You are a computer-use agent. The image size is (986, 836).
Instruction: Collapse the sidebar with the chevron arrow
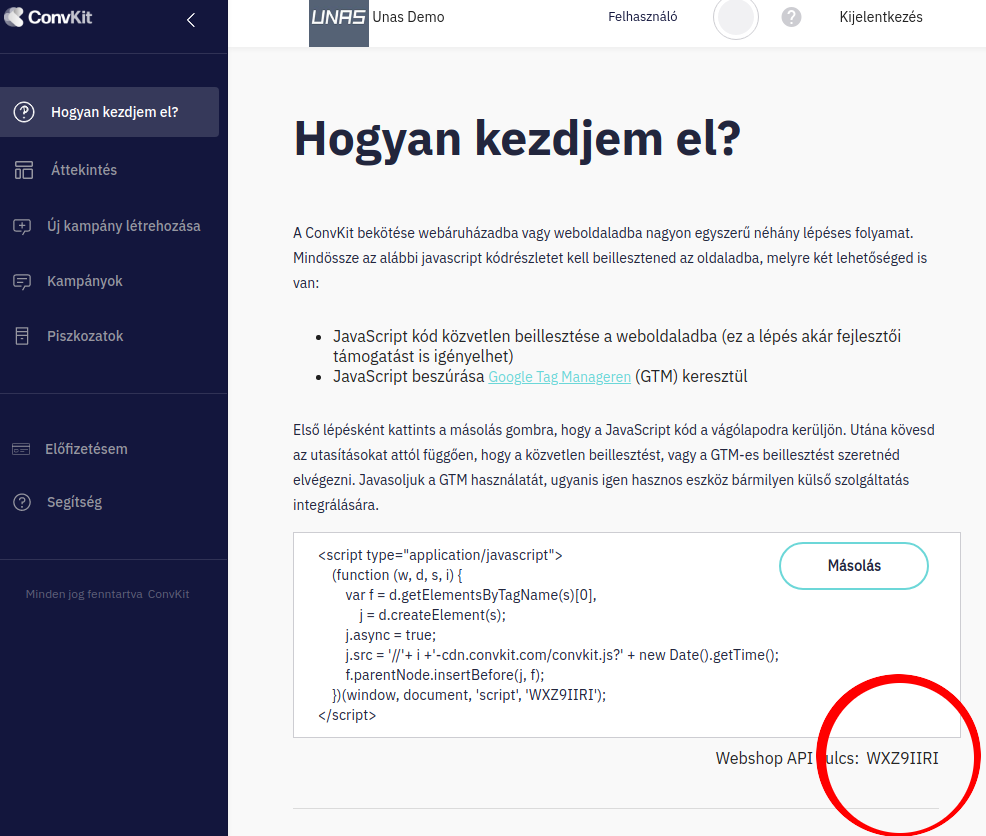tap(190, 19)
